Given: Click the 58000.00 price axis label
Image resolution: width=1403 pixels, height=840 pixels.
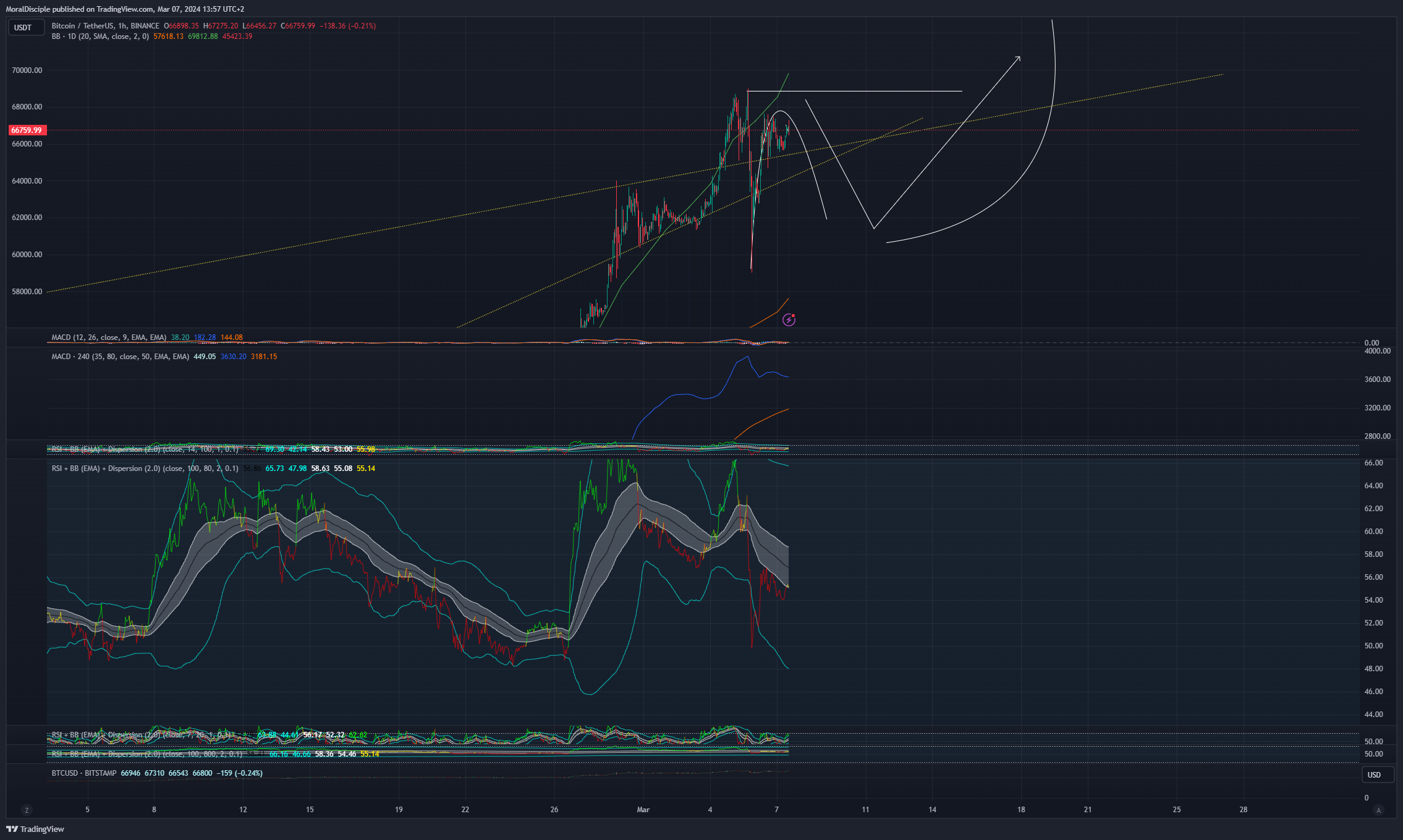Looking at the screenshot, I should [27, 292].
